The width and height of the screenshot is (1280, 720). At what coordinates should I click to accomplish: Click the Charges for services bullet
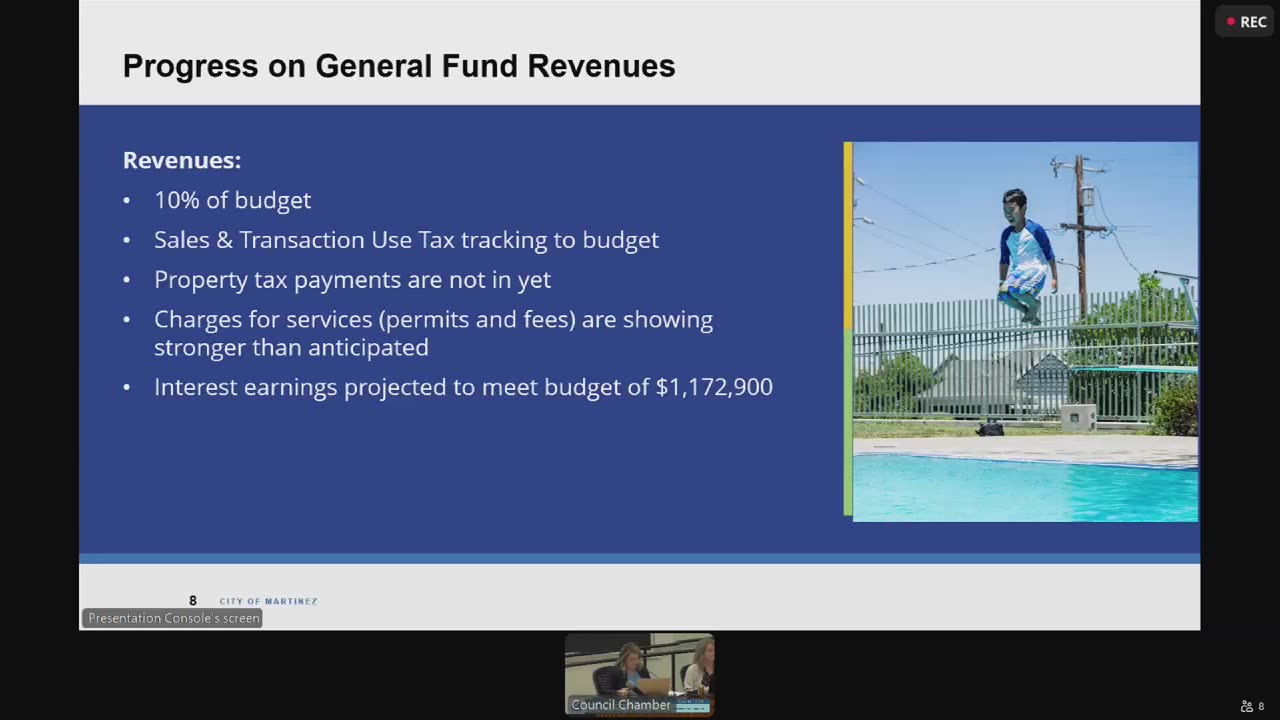tap(433, 333)
